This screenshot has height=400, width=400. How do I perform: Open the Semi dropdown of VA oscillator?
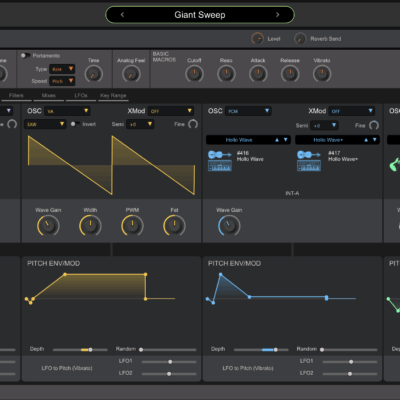click(x=140, y=124)
